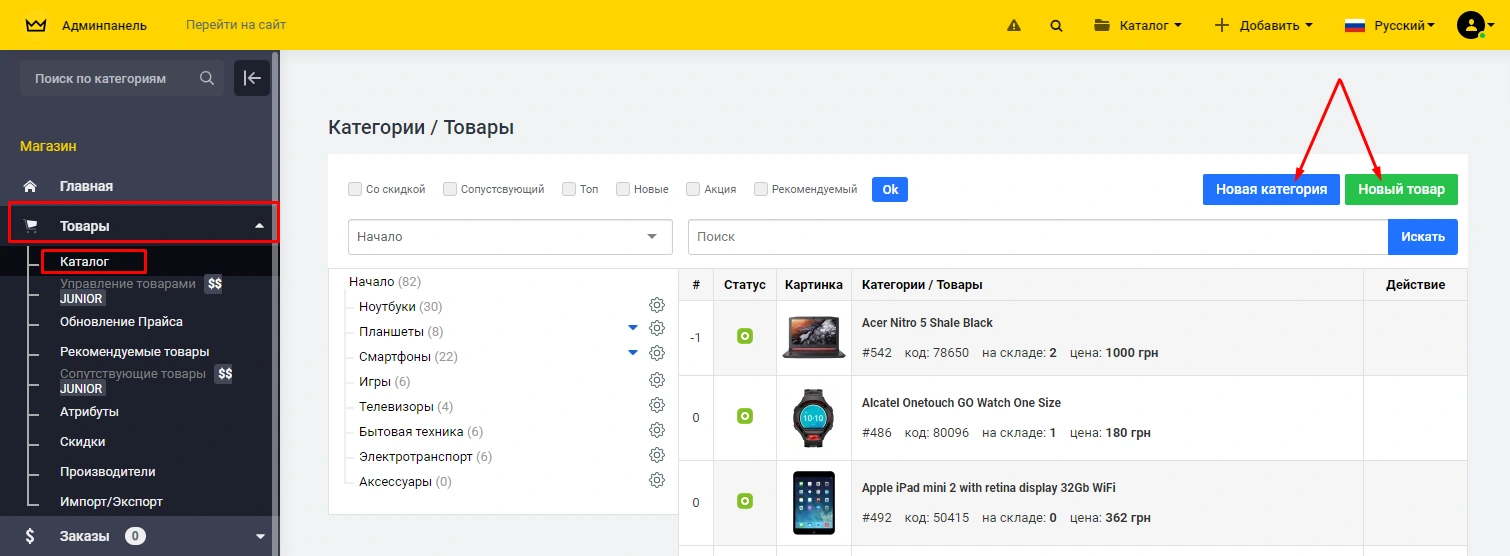Viewport: 1510px width, 556px height.
Task: Click the warning triangle icon in header
Action: 1014,26
